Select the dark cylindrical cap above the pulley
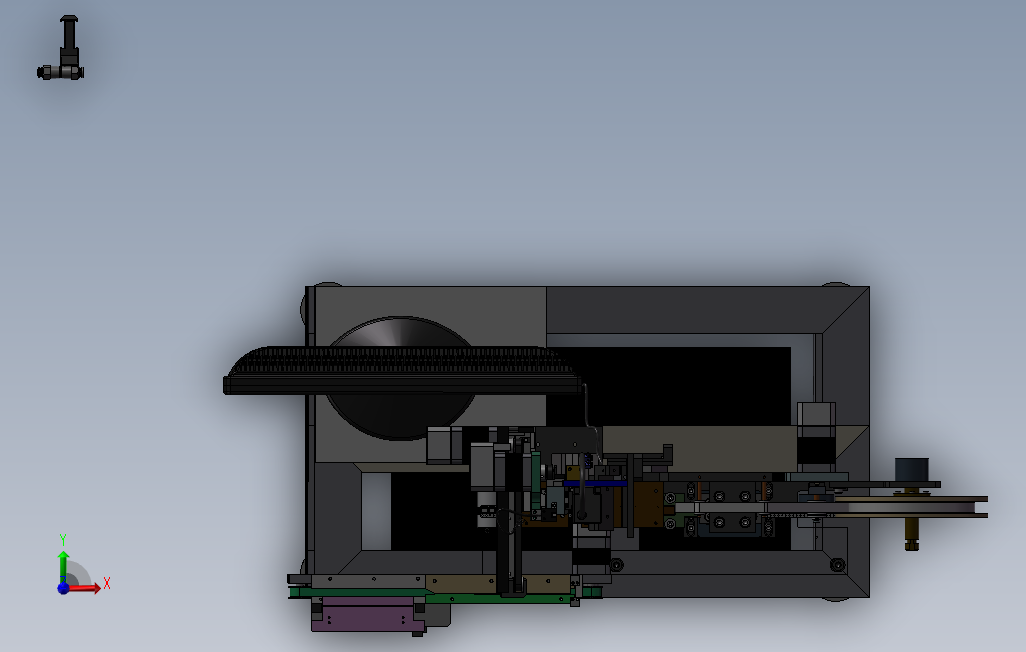The image size is (1026, 652). 911,470
